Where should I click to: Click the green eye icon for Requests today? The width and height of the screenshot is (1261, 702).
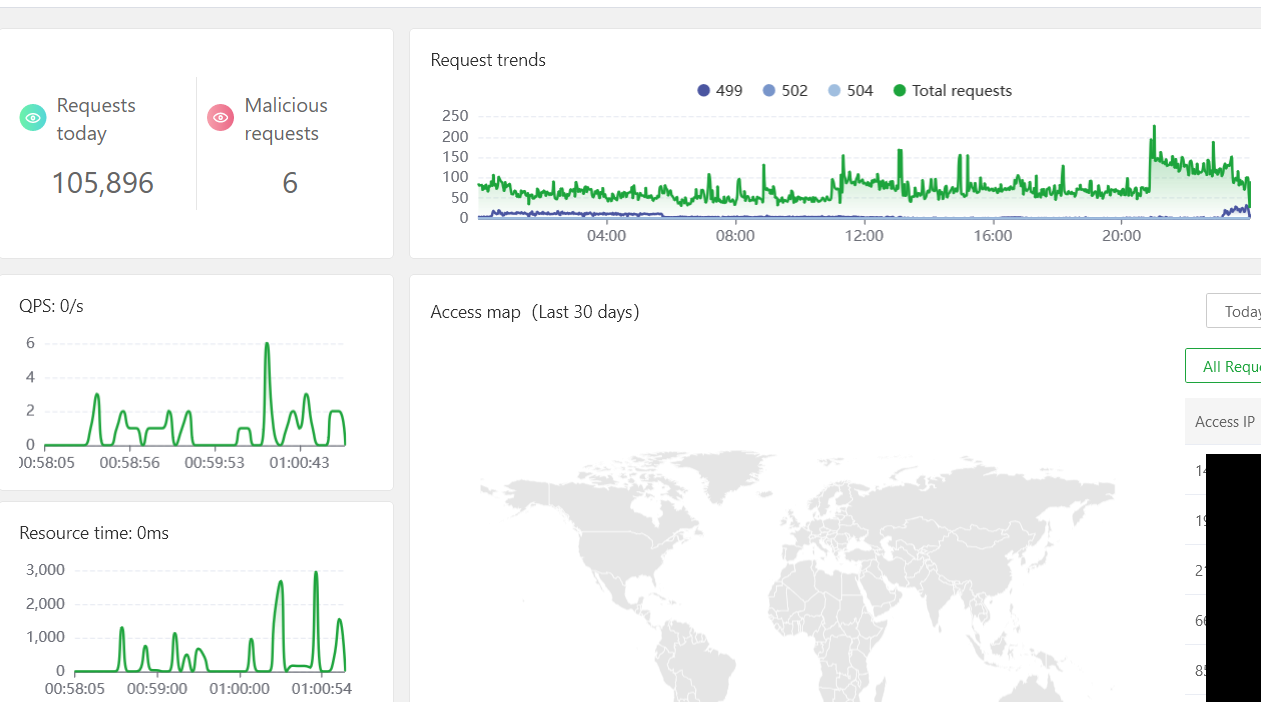pyautogui.click(x=33, y=118)
